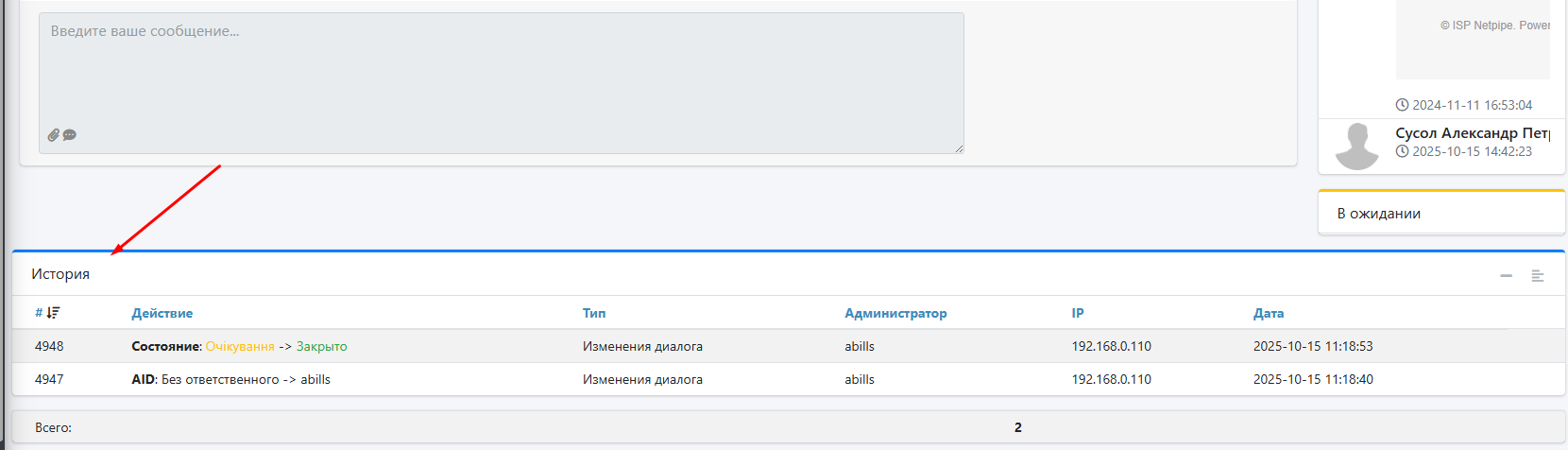Select history row 4947 AID change
The height and width of the screenshot is (450, 1568).
click(x=230, y=379)
